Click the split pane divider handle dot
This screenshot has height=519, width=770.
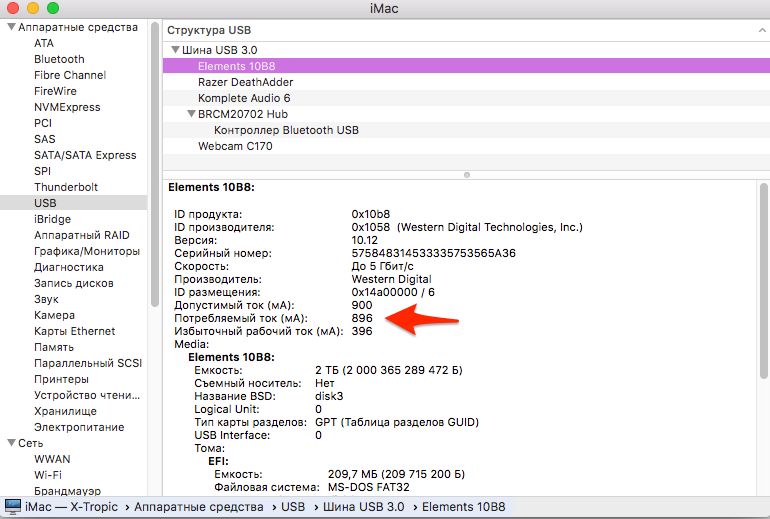click(x=467, y=175)
